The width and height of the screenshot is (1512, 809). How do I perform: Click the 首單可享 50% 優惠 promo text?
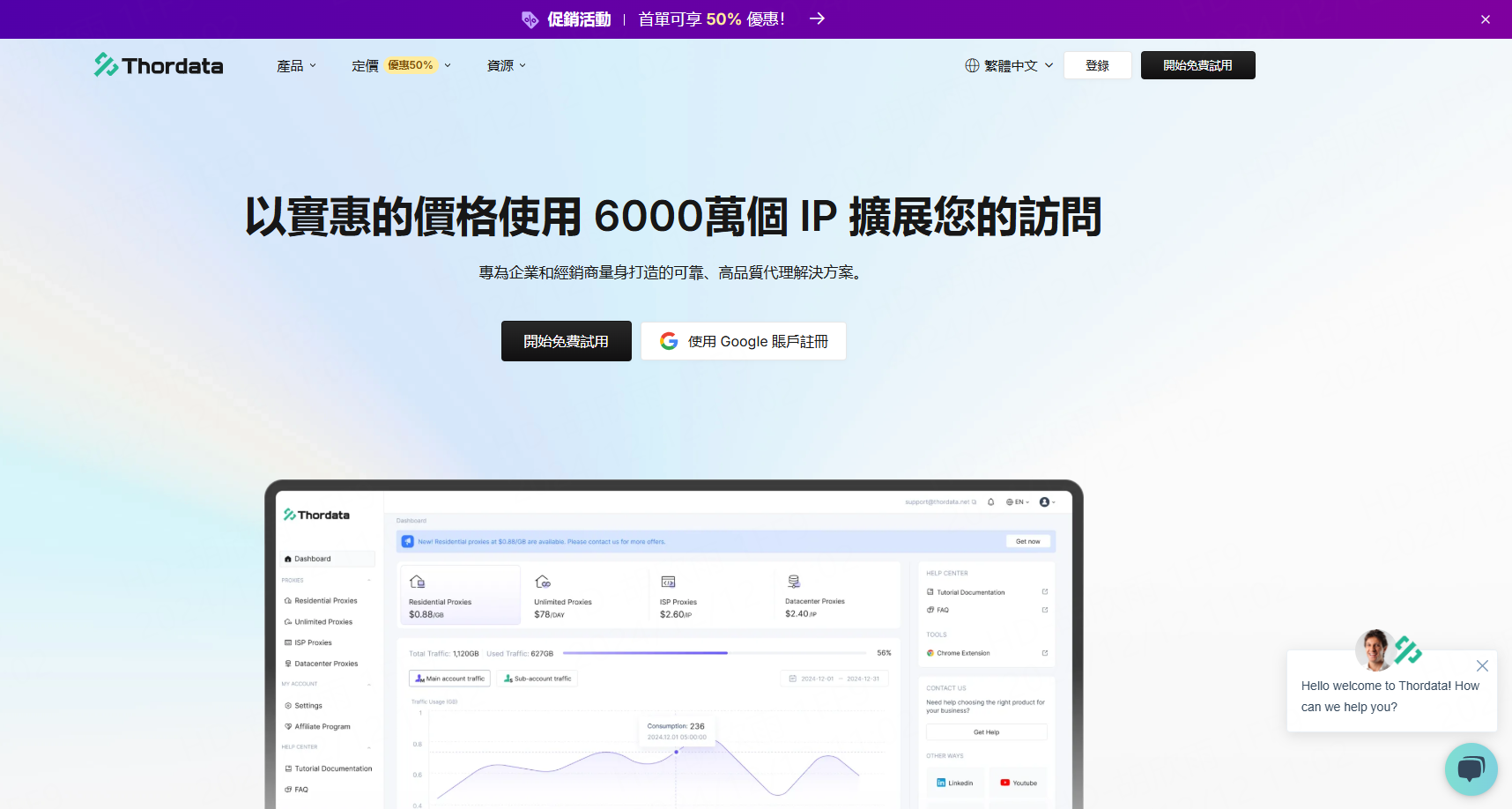[x=711, y=19]
